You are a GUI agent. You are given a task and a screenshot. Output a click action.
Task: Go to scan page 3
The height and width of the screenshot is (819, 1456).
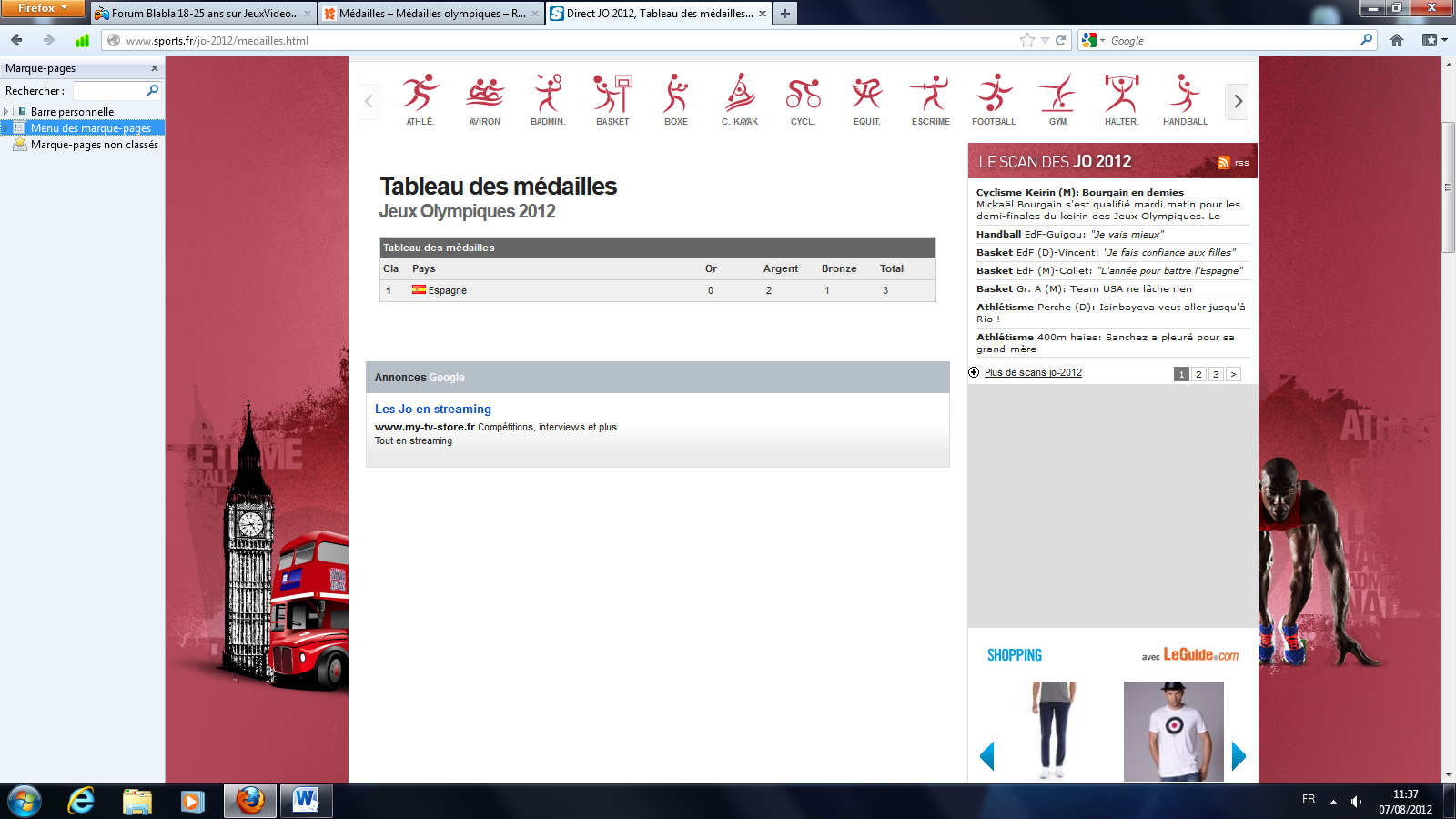(1216, 374)
